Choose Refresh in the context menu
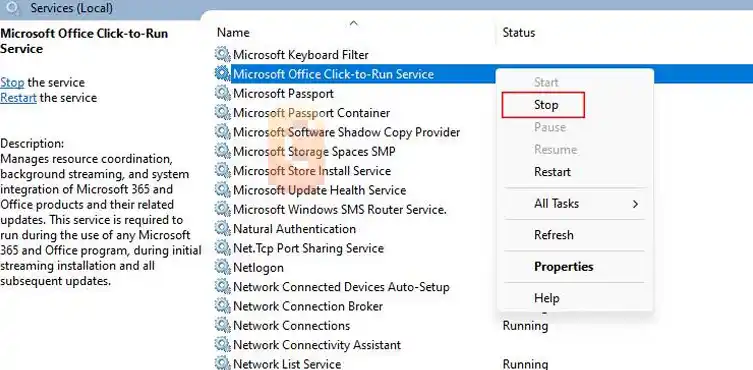Screen dimensions: 753x370 click(554, 235)
